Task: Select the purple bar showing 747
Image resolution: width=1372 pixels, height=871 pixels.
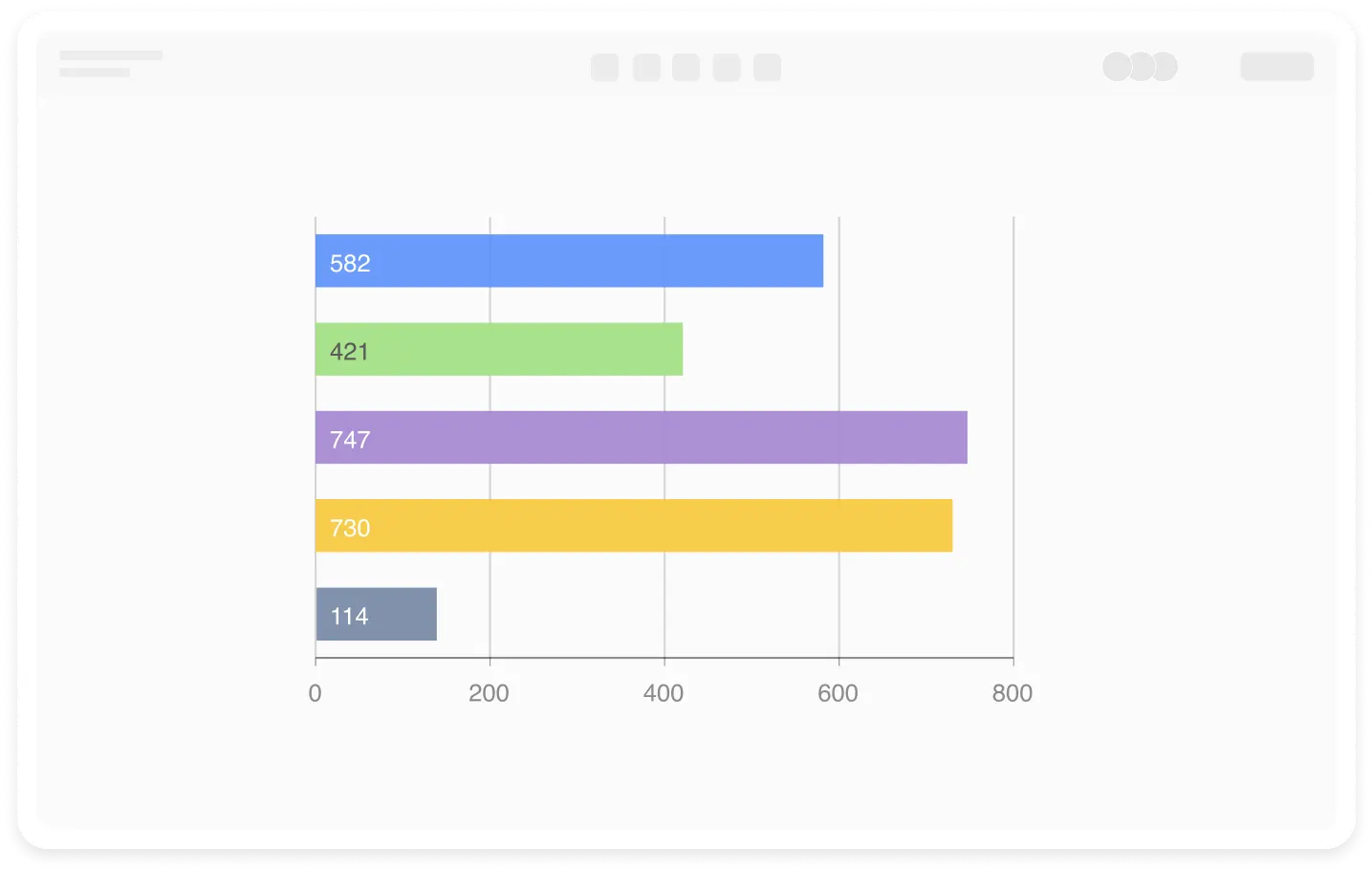Action: click(641, 438)
